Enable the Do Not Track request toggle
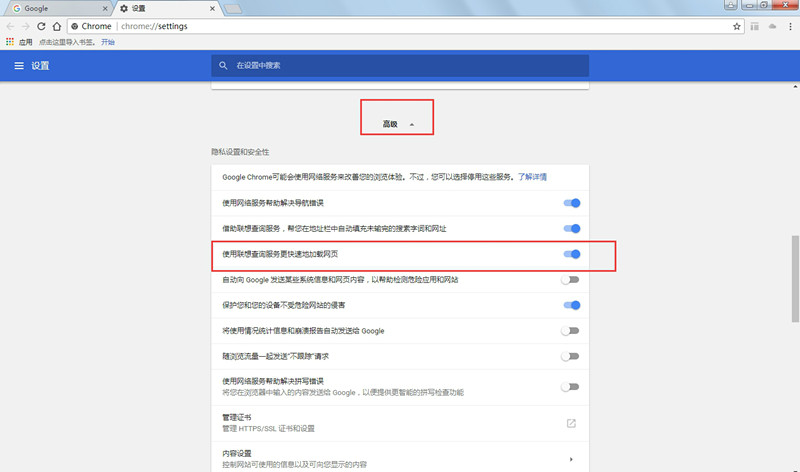 (x=570, y=356)
